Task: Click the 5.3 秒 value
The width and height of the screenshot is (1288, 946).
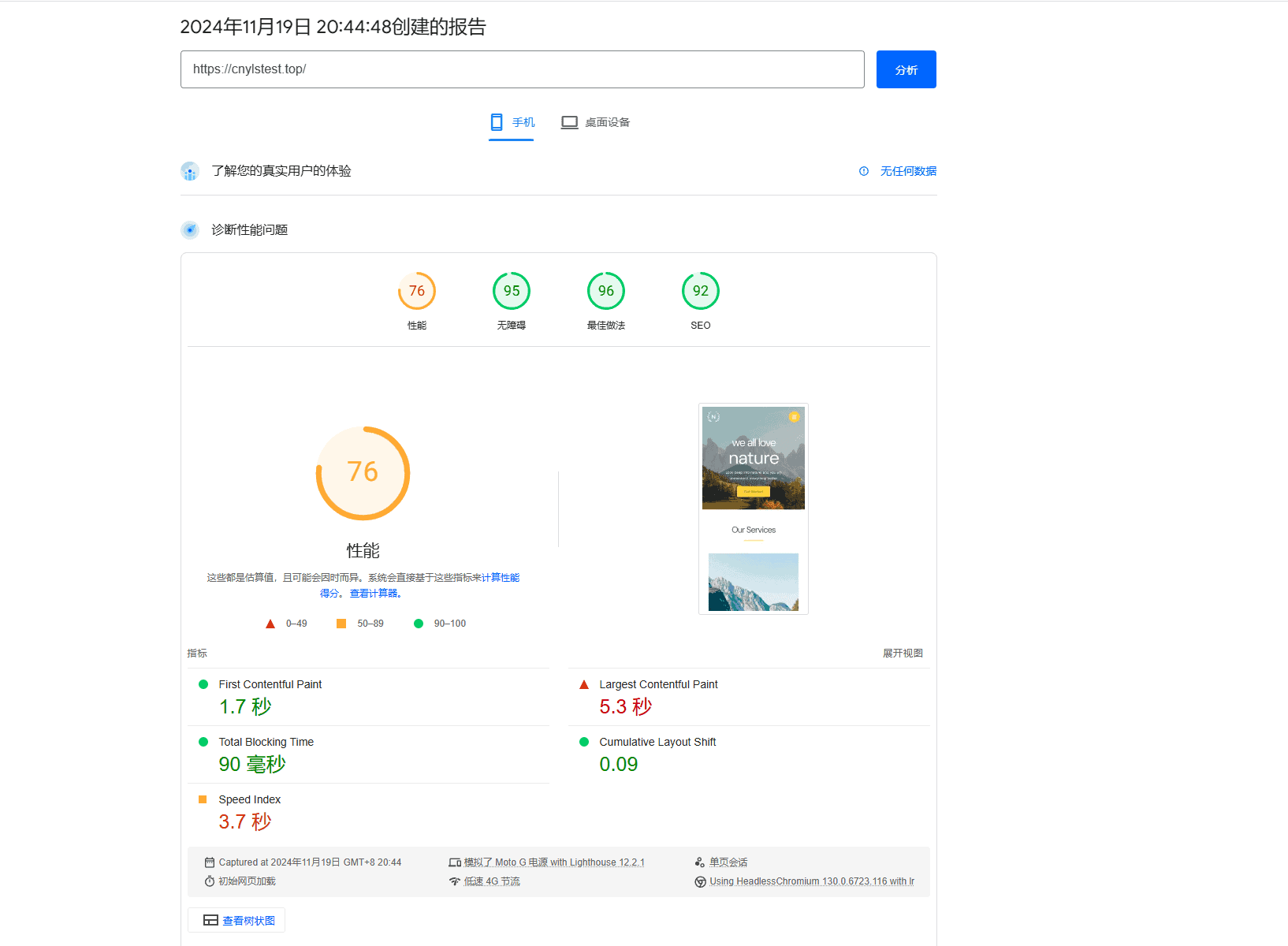Action: [626, 706]
